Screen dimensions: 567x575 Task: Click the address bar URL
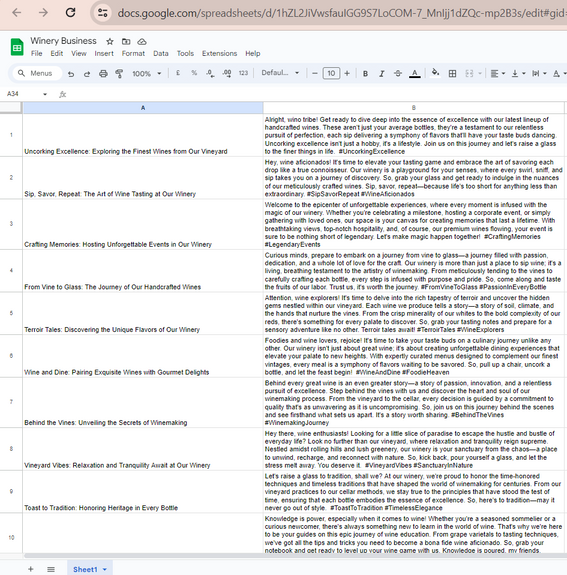tap(341, 13)
